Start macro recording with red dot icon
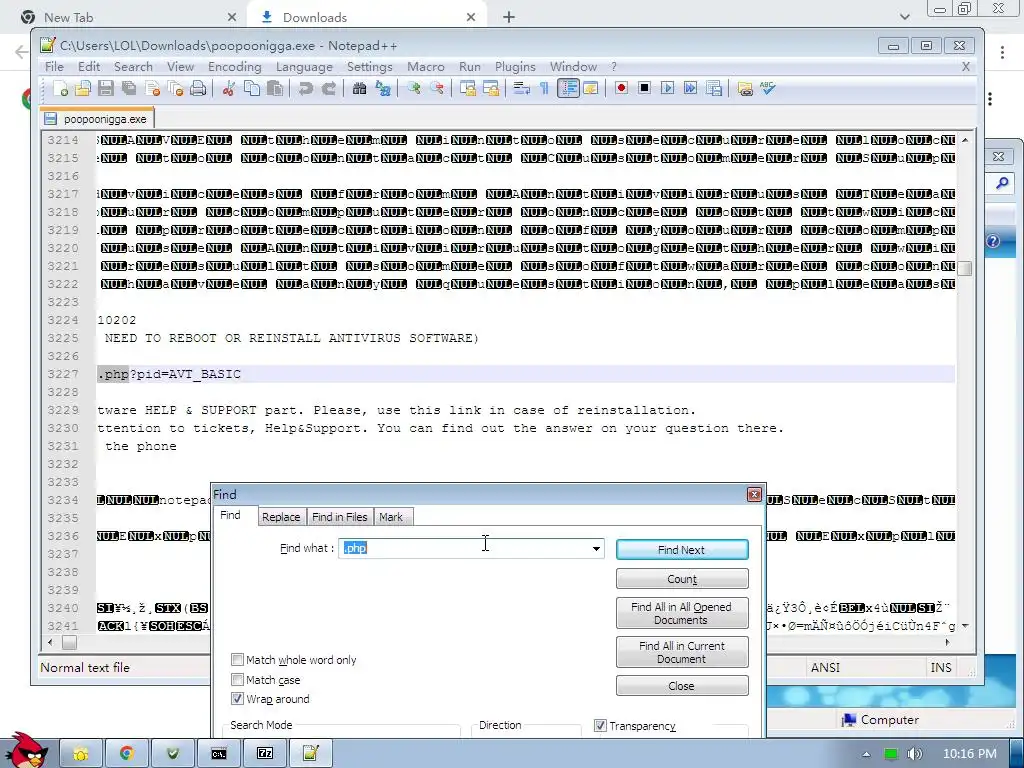Viewport: 1024px width, 768px height. [x=621, y=88]
